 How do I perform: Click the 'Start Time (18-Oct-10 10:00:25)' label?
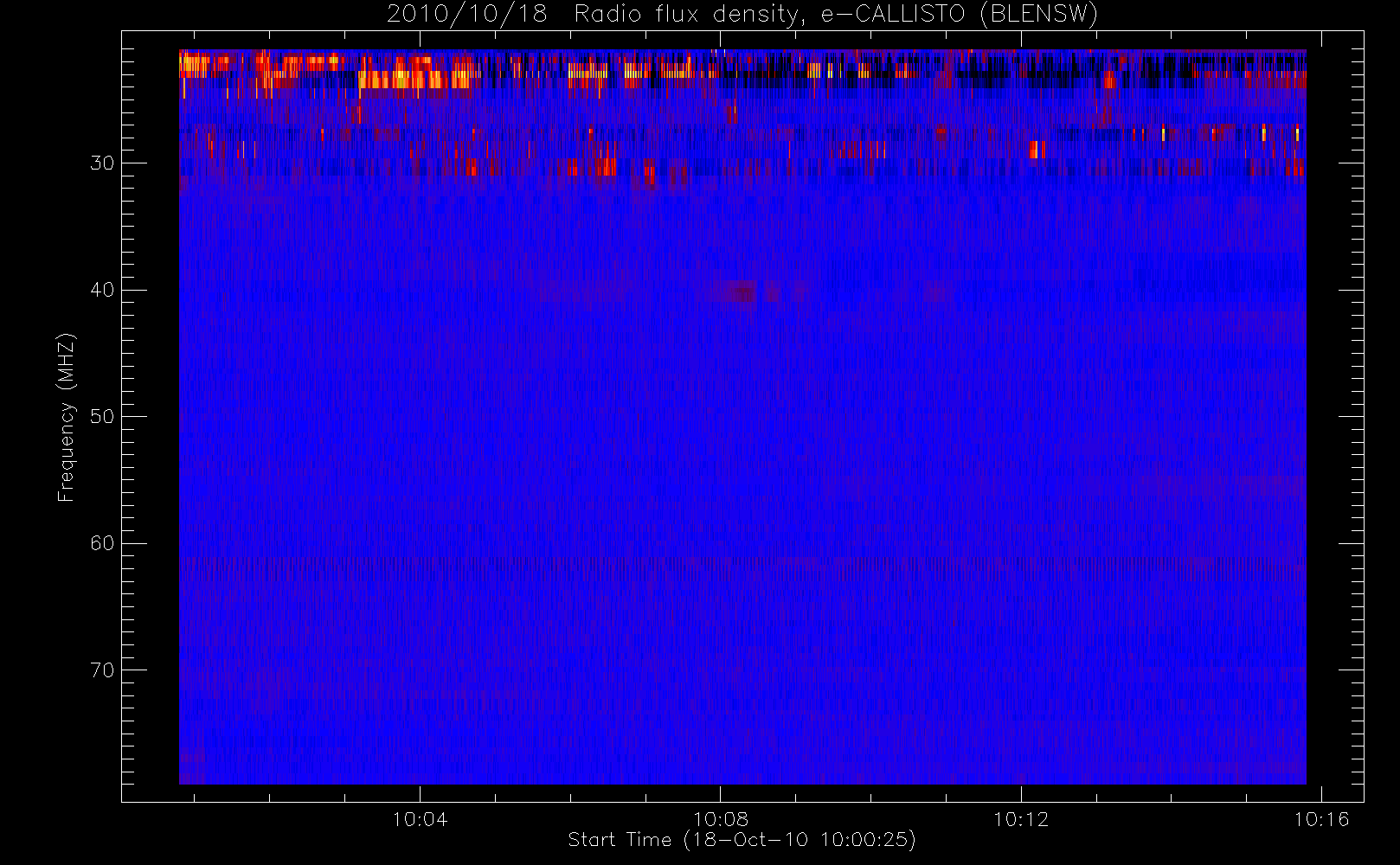[742, 840]
